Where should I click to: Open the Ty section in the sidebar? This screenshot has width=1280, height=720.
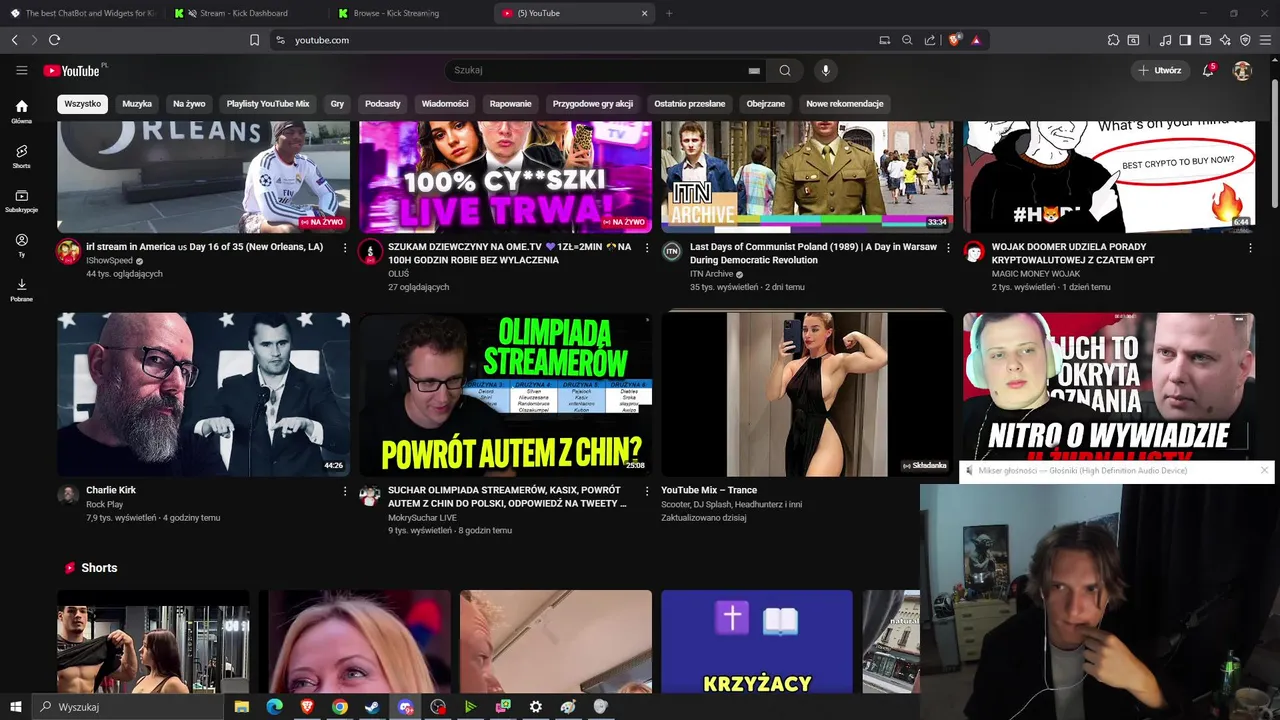[x=21, y=246]
